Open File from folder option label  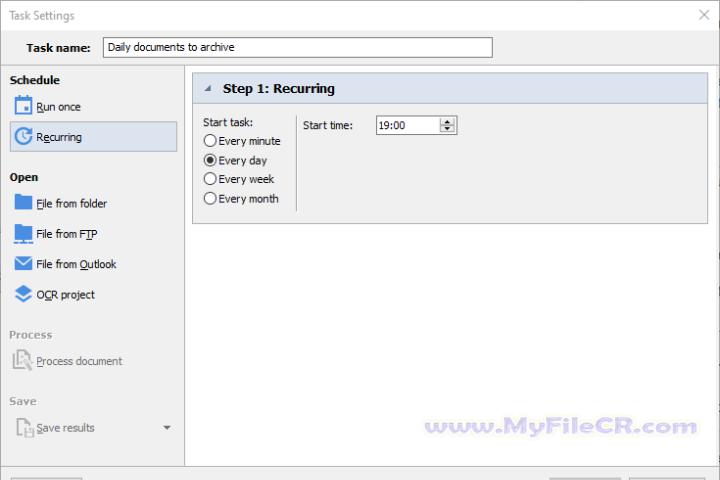click(72, 203)
